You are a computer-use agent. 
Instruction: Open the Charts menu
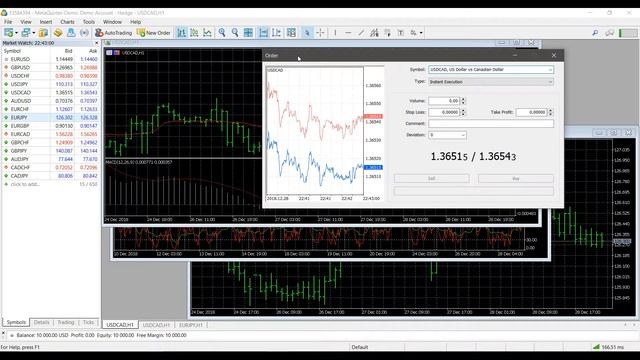(67, 22)
